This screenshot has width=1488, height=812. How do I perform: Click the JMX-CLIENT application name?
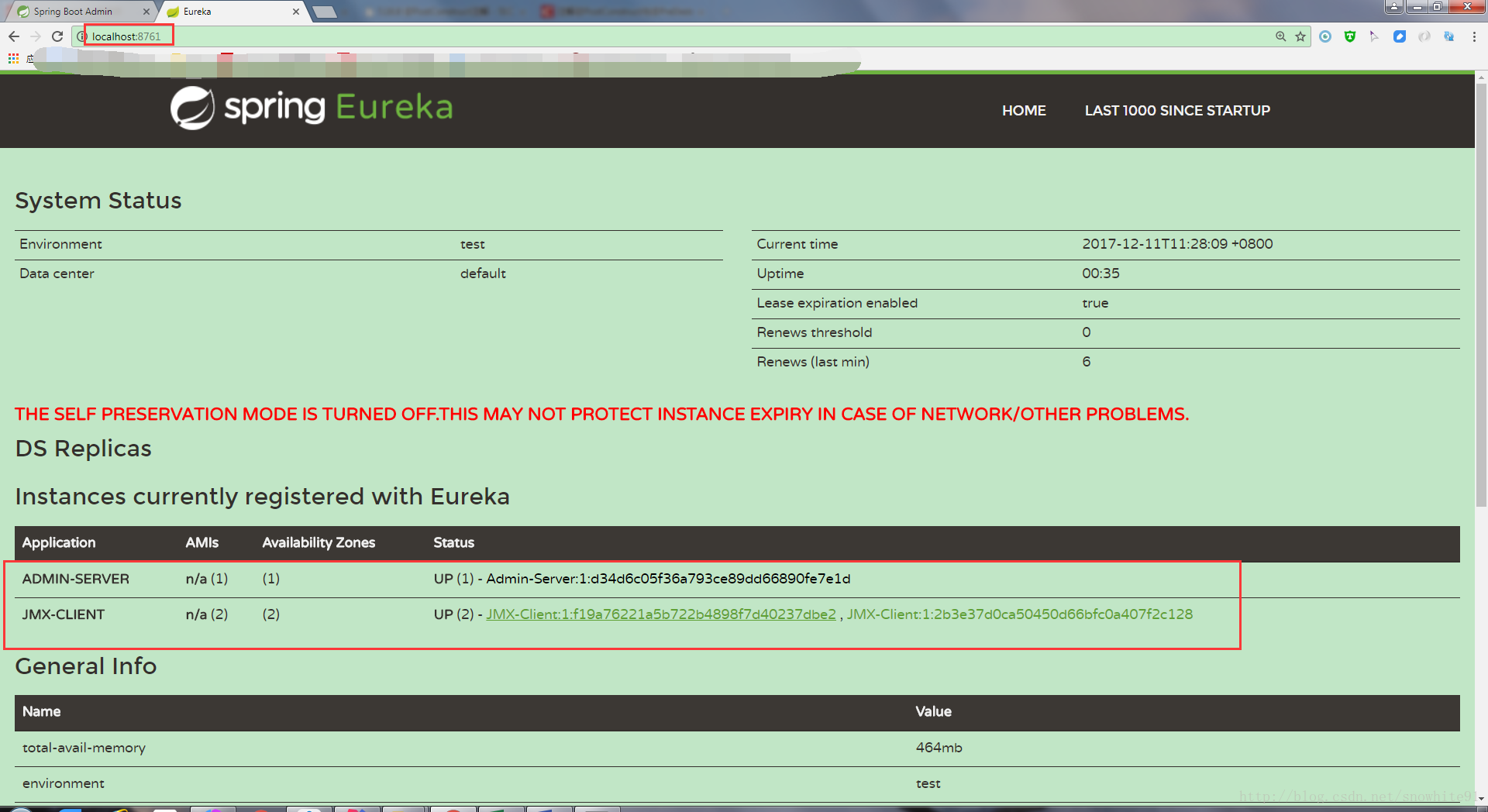tap(64, 614)
